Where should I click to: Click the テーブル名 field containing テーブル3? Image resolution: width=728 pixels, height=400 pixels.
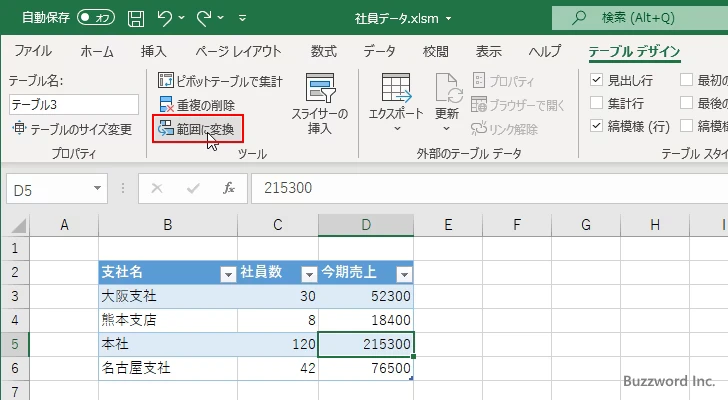coord(73,104)
